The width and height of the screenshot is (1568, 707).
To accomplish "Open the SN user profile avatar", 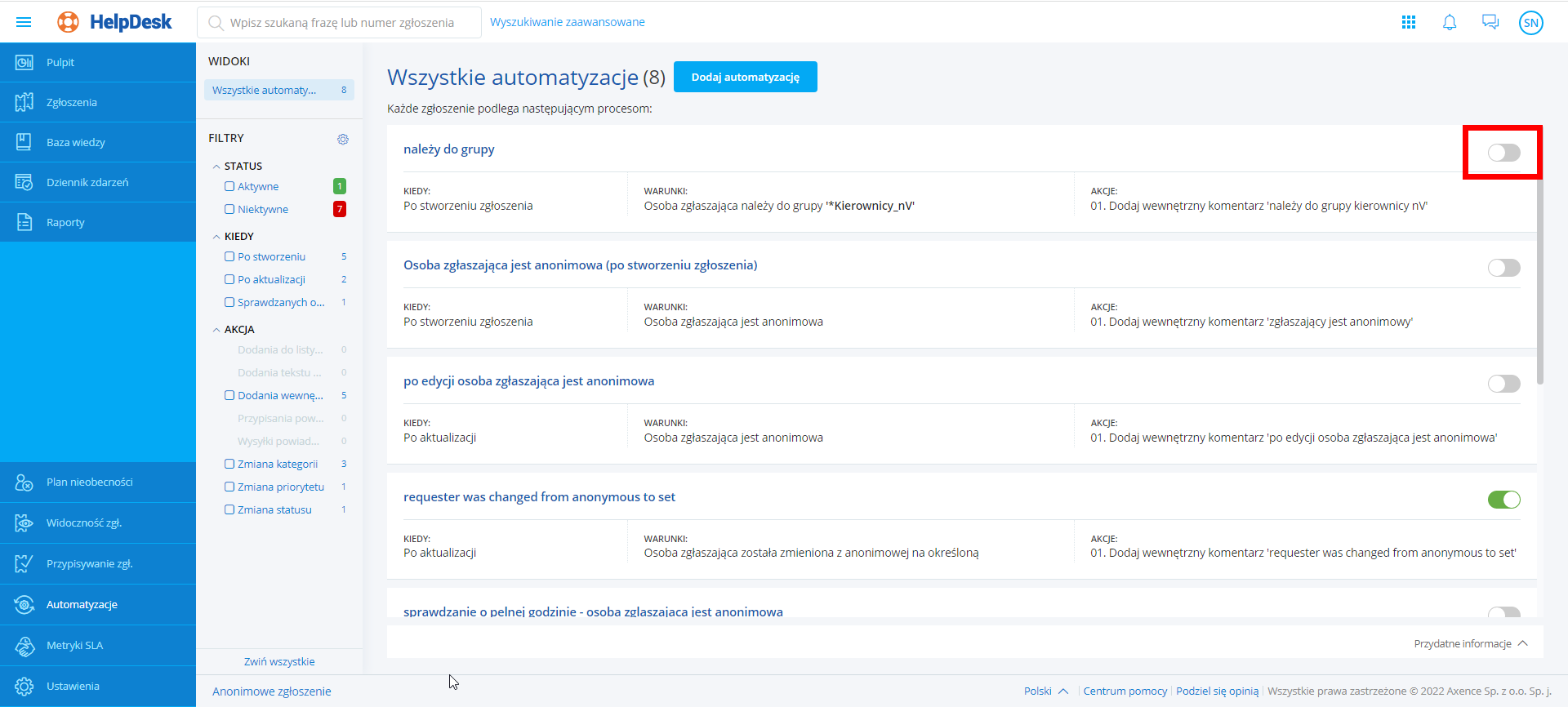I will click(x=1531, y=23).
